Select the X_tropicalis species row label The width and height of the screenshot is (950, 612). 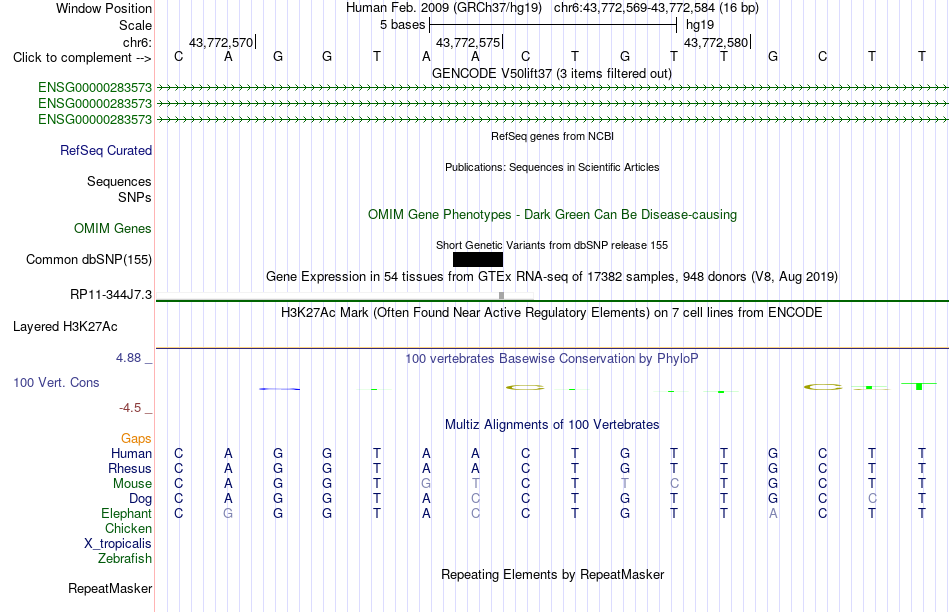click(118, 544)
